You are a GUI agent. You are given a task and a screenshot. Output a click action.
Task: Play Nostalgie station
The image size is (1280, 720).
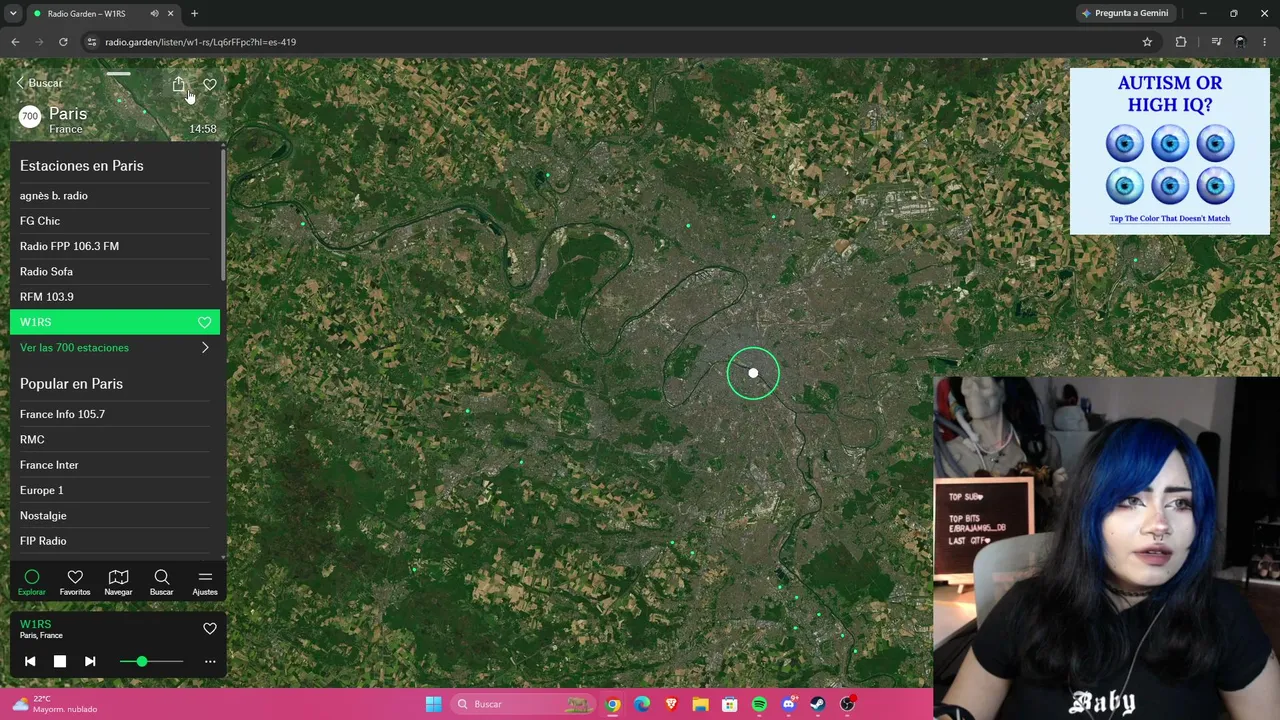point(115,516)
